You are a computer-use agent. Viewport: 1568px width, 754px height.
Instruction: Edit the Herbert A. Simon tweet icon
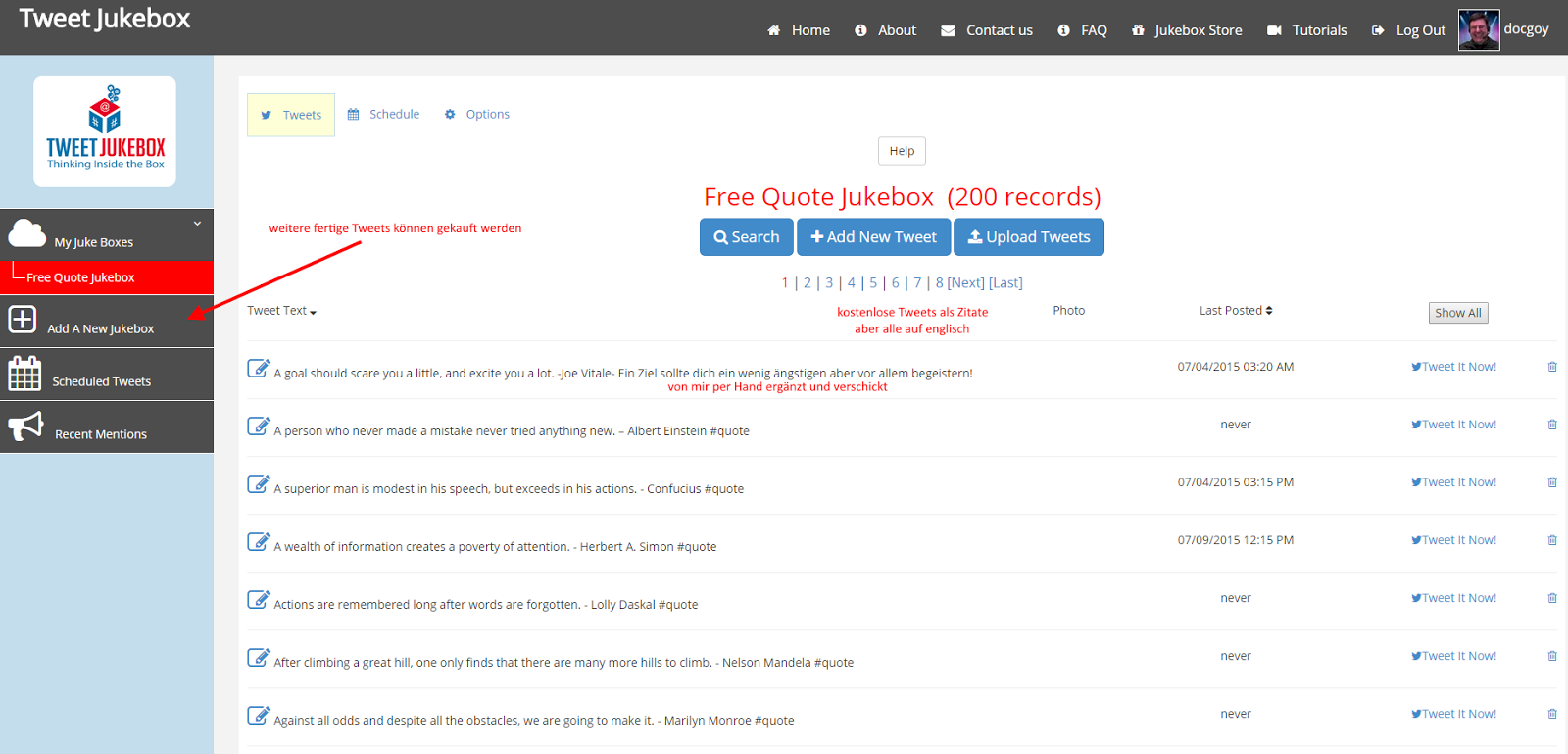(x=259, y=541)
